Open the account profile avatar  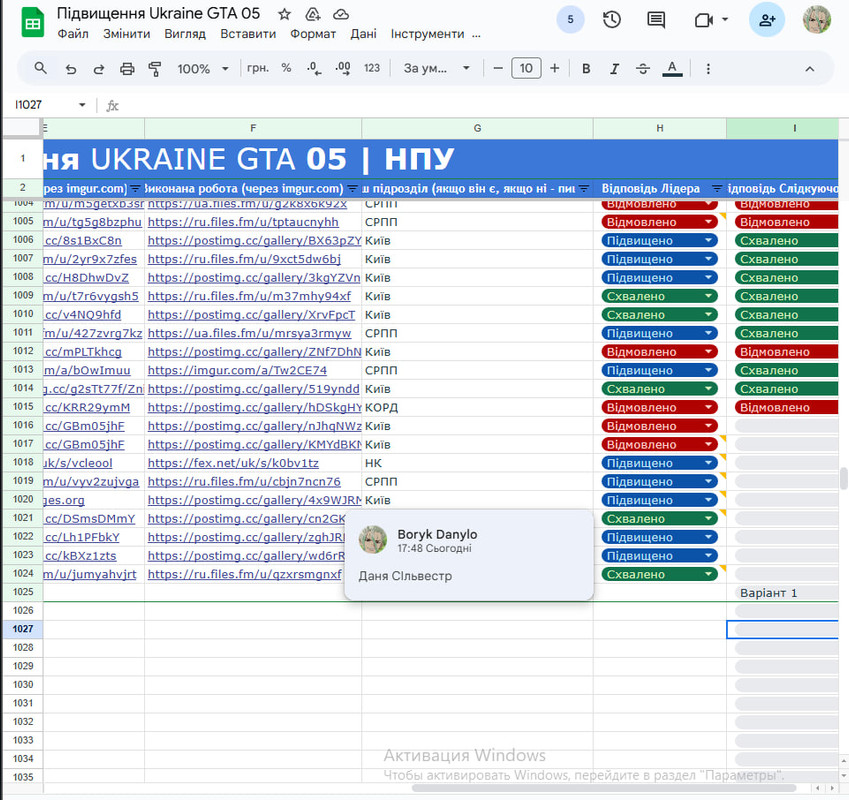click(817, 20)
